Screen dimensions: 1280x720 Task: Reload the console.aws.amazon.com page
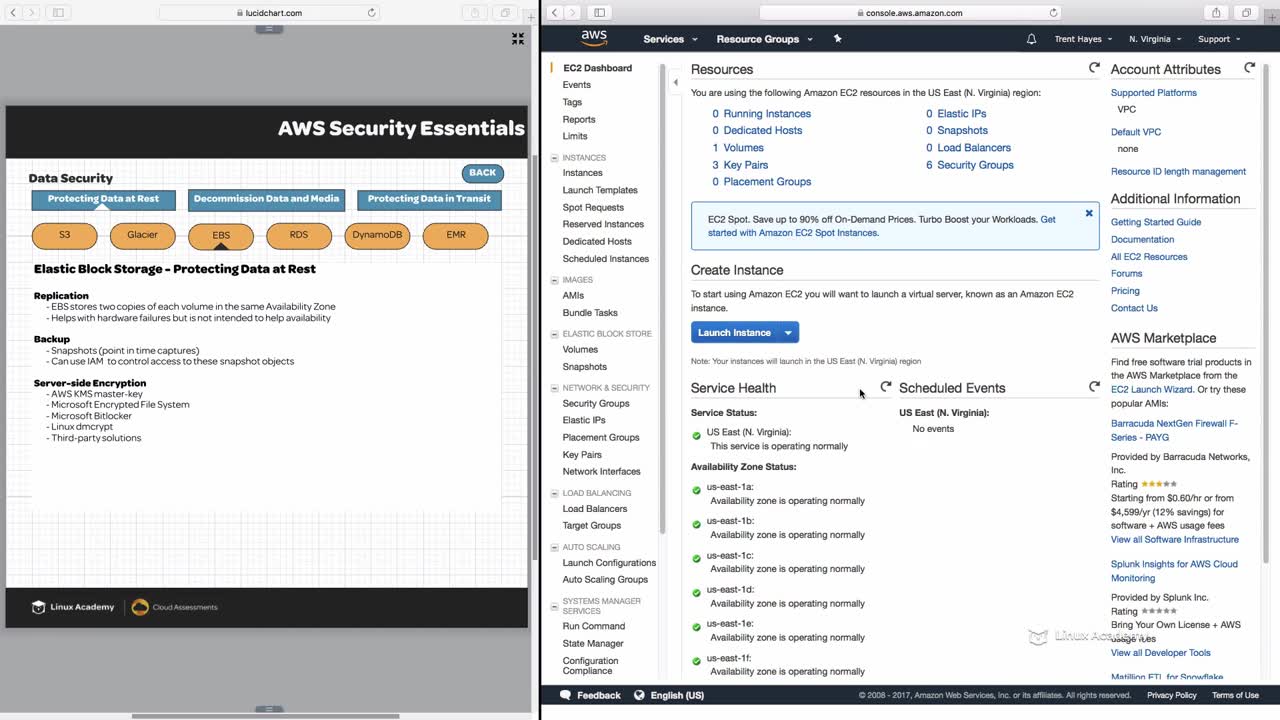1053,13
